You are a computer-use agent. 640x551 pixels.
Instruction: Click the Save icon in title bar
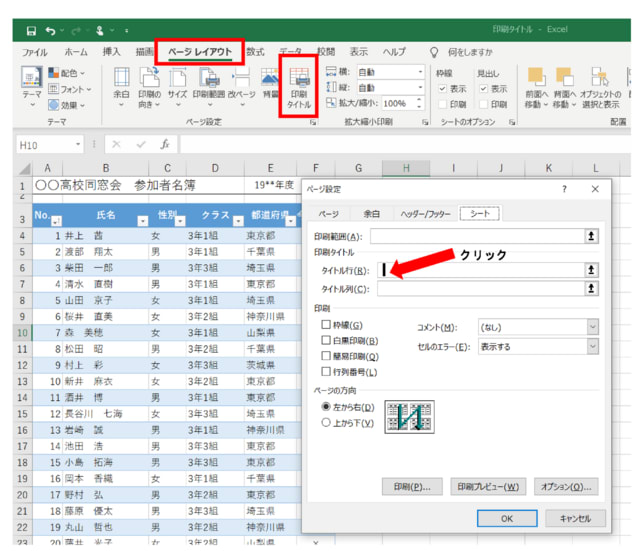(31, 31)
